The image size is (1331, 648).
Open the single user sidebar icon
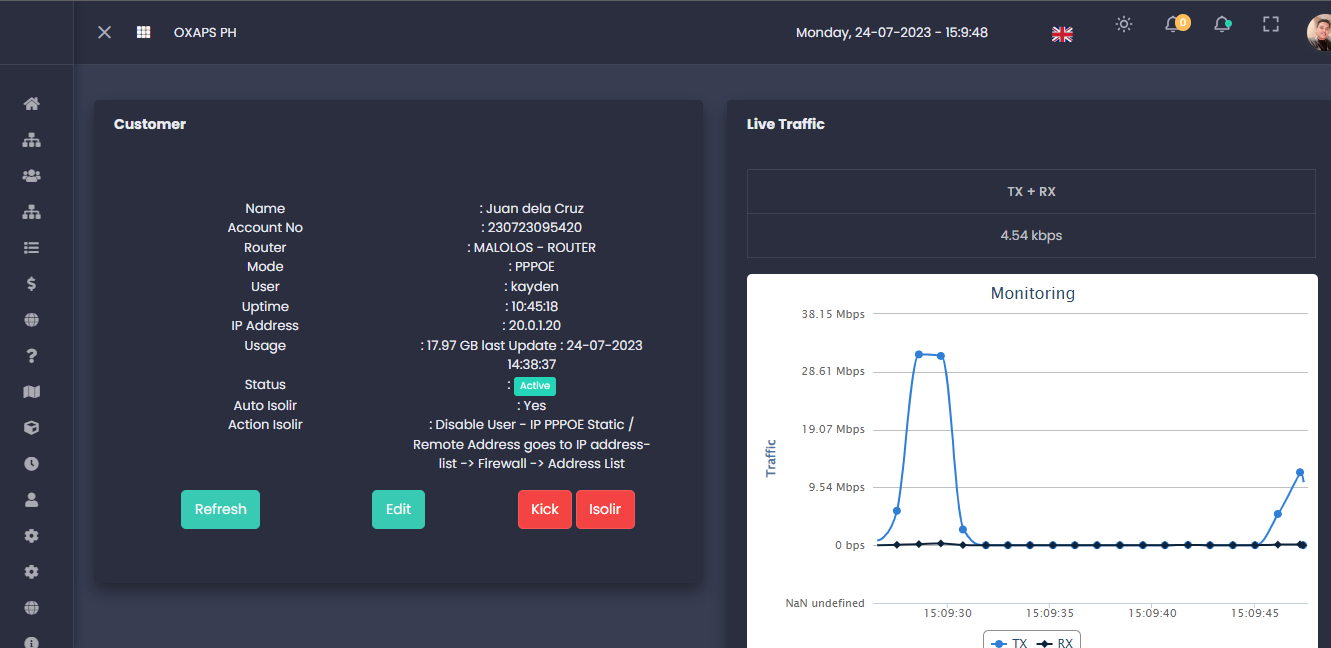(31, 499)
